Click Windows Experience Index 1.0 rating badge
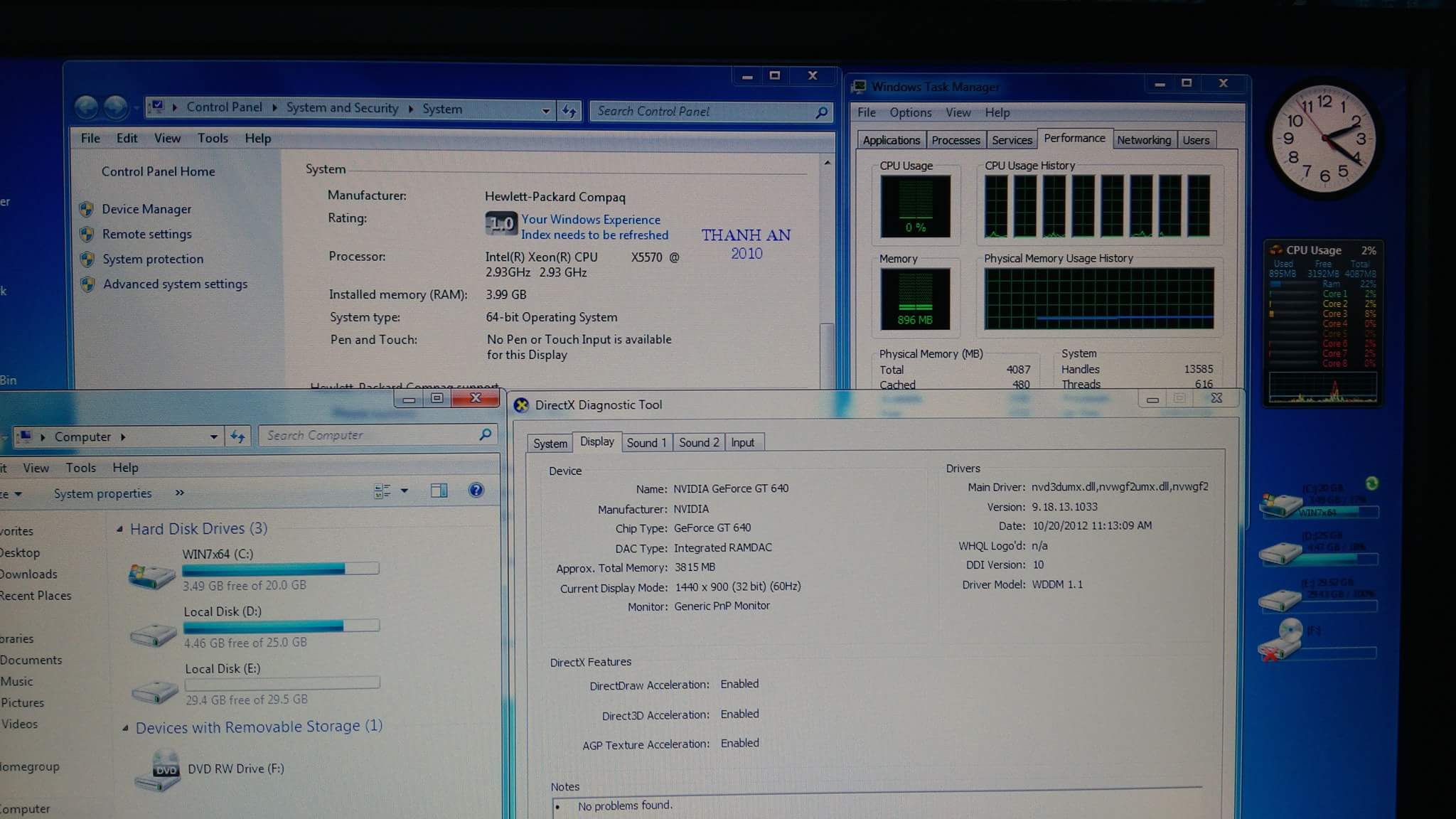This screenshot has height=819, width=1456. (501, 224)
